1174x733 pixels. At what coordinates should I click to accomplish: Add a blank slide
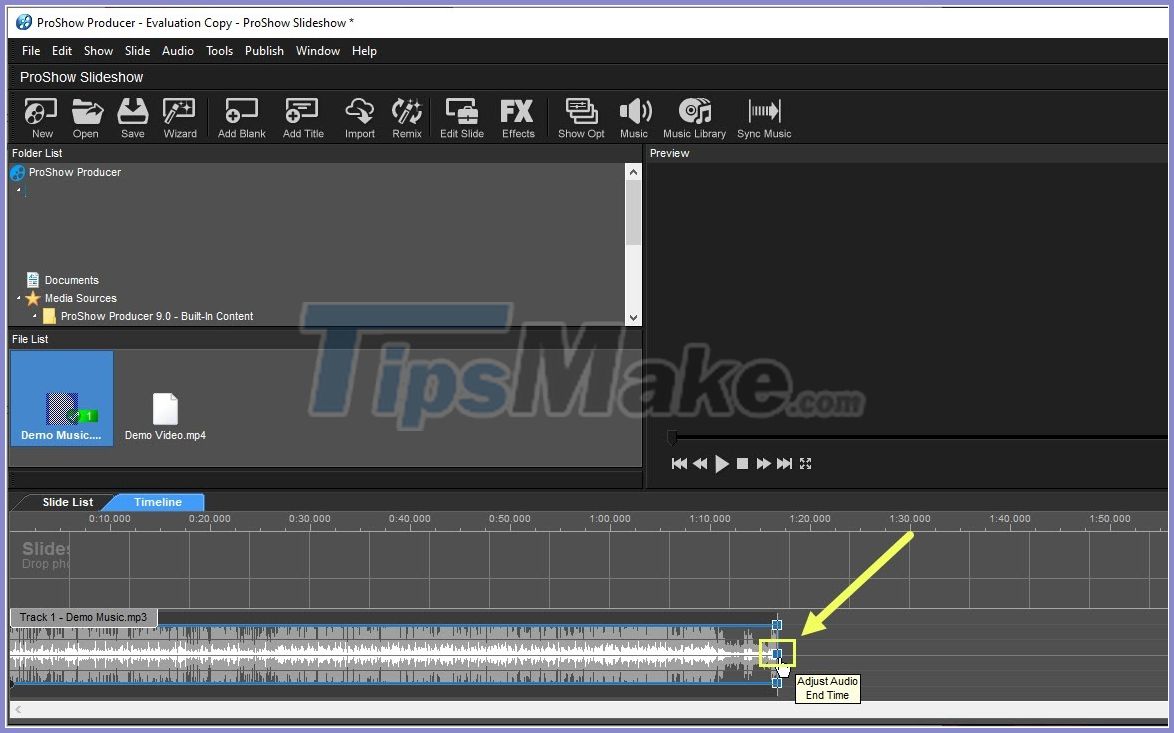[240, 117]
